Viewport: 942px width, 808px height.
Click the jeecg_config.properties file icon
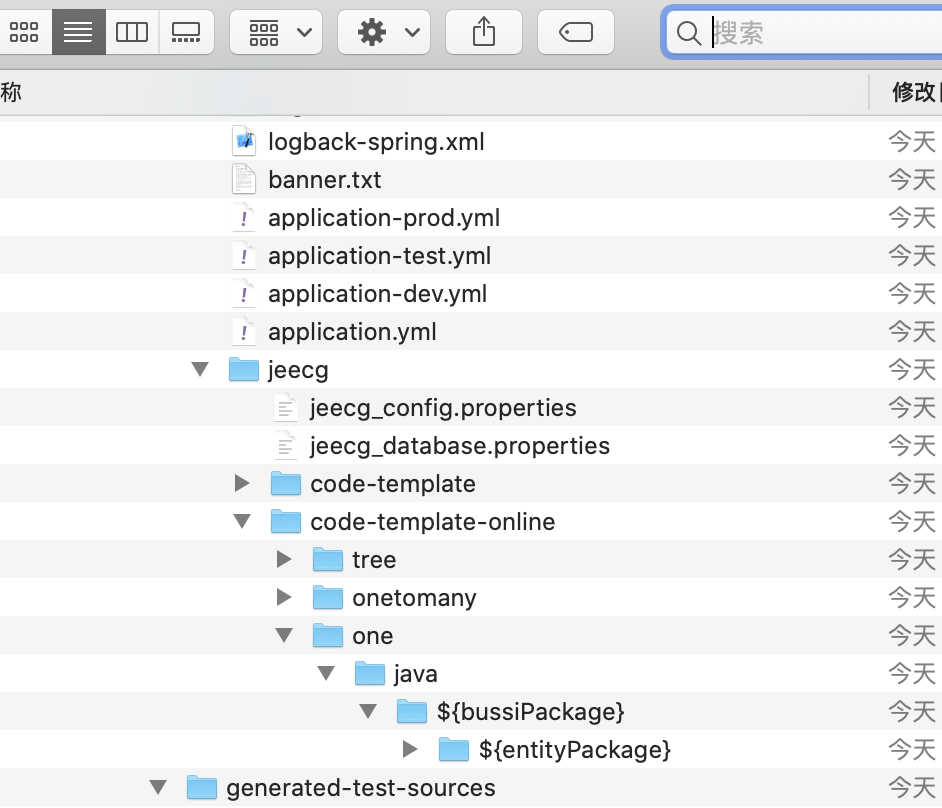(286, 407)
